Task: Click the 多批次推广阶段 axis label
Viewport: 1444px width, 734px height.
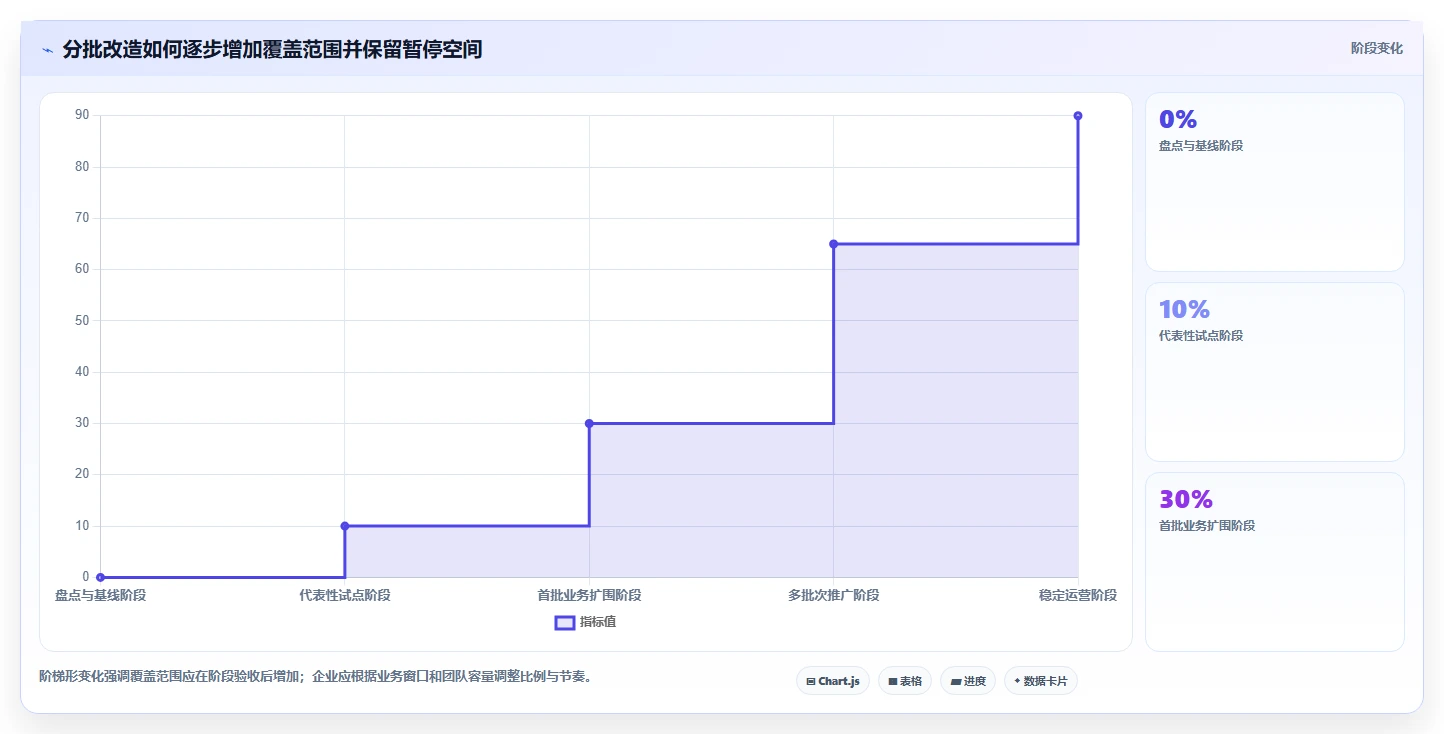Action: click(x=833, y=595)
